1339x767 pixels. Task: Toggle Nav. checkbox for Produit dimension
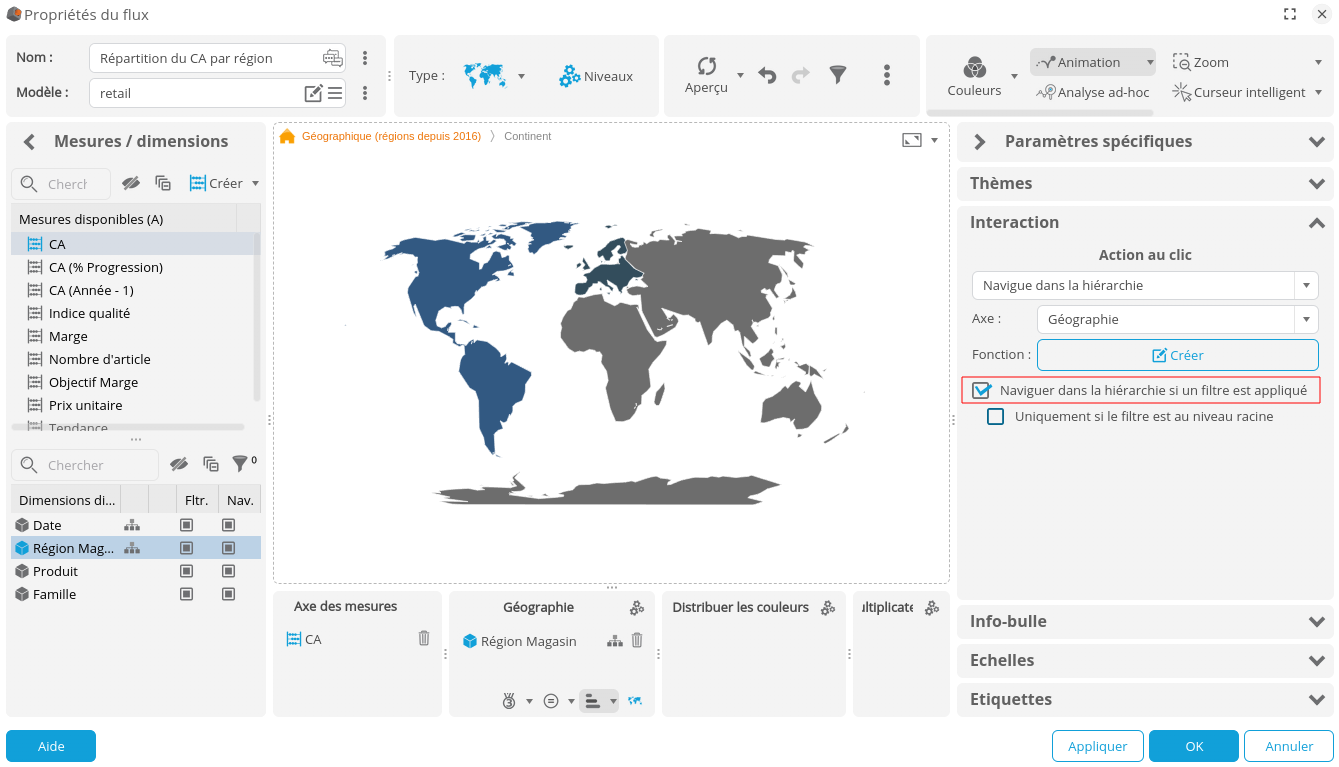[x=228, y=571]
